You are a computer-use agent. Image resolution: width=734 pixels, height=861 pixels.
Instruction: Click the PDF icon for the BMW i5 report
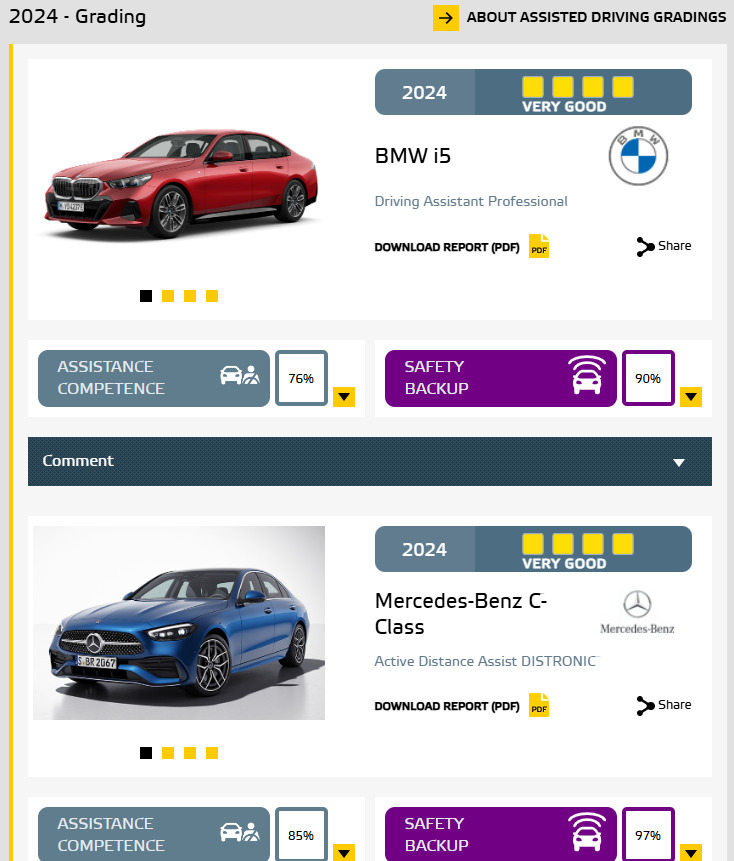(539, 246)
